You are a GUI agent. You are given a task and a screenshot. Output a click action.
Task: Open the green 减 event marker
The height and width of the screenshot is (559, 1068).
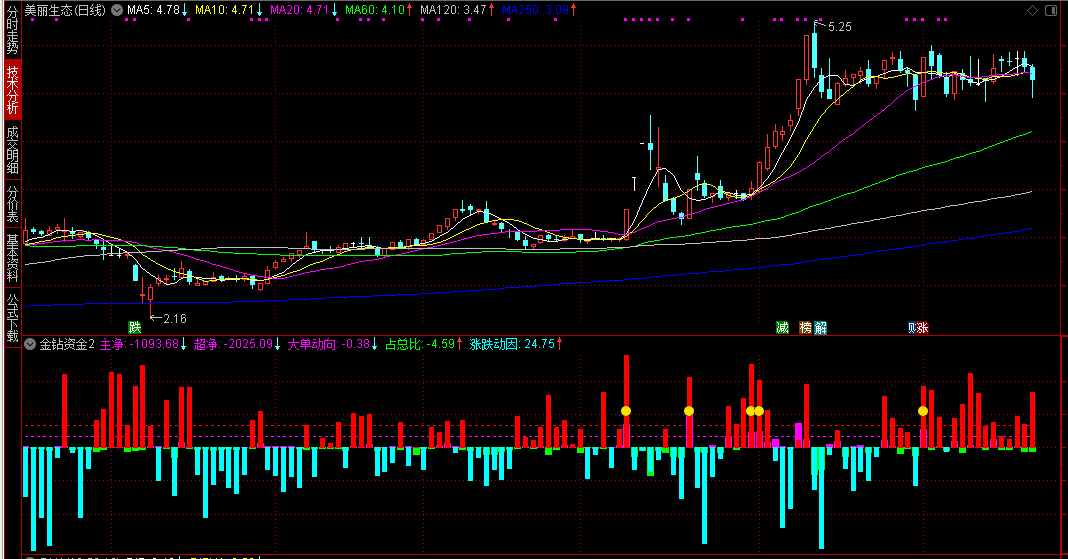tap(783, 328)
